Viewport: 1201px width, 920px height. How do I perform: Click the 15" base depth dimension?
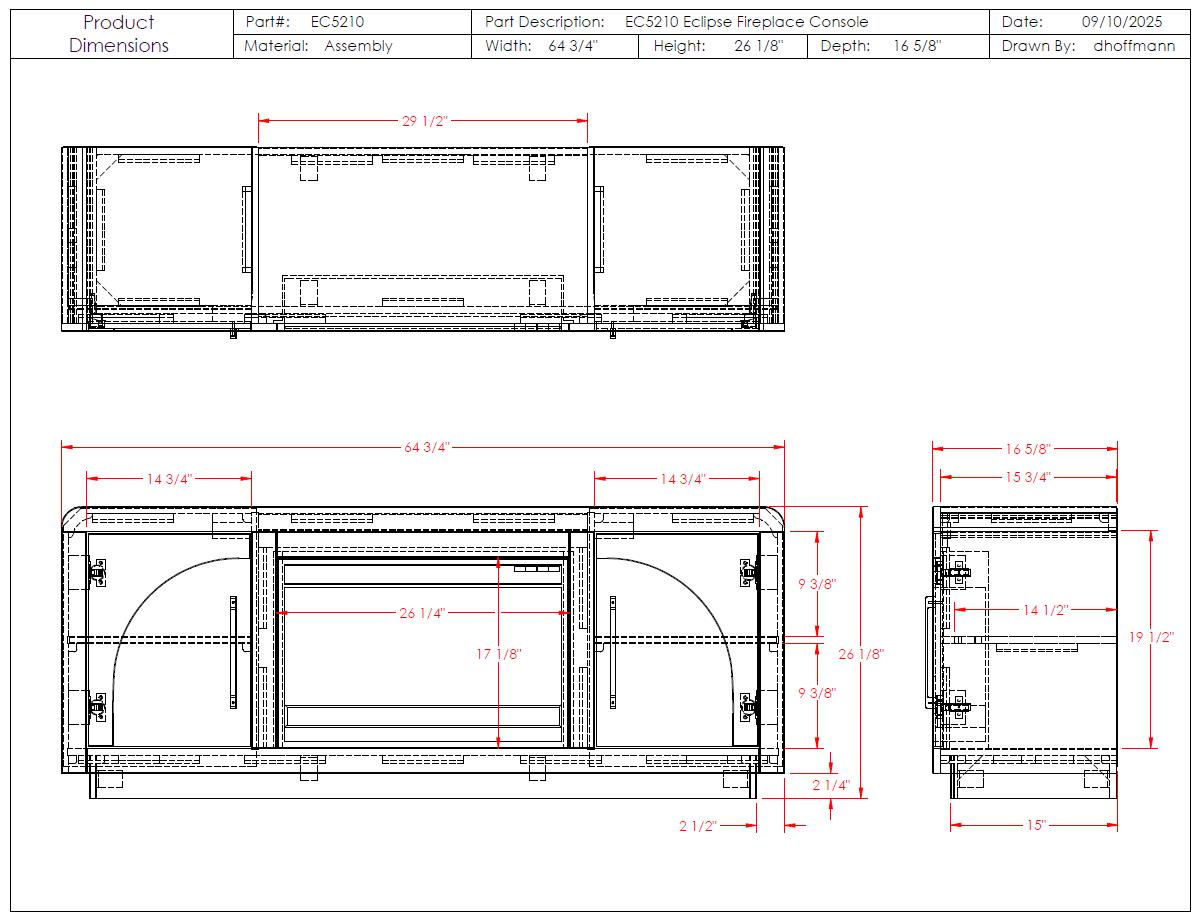point(1035,825)
